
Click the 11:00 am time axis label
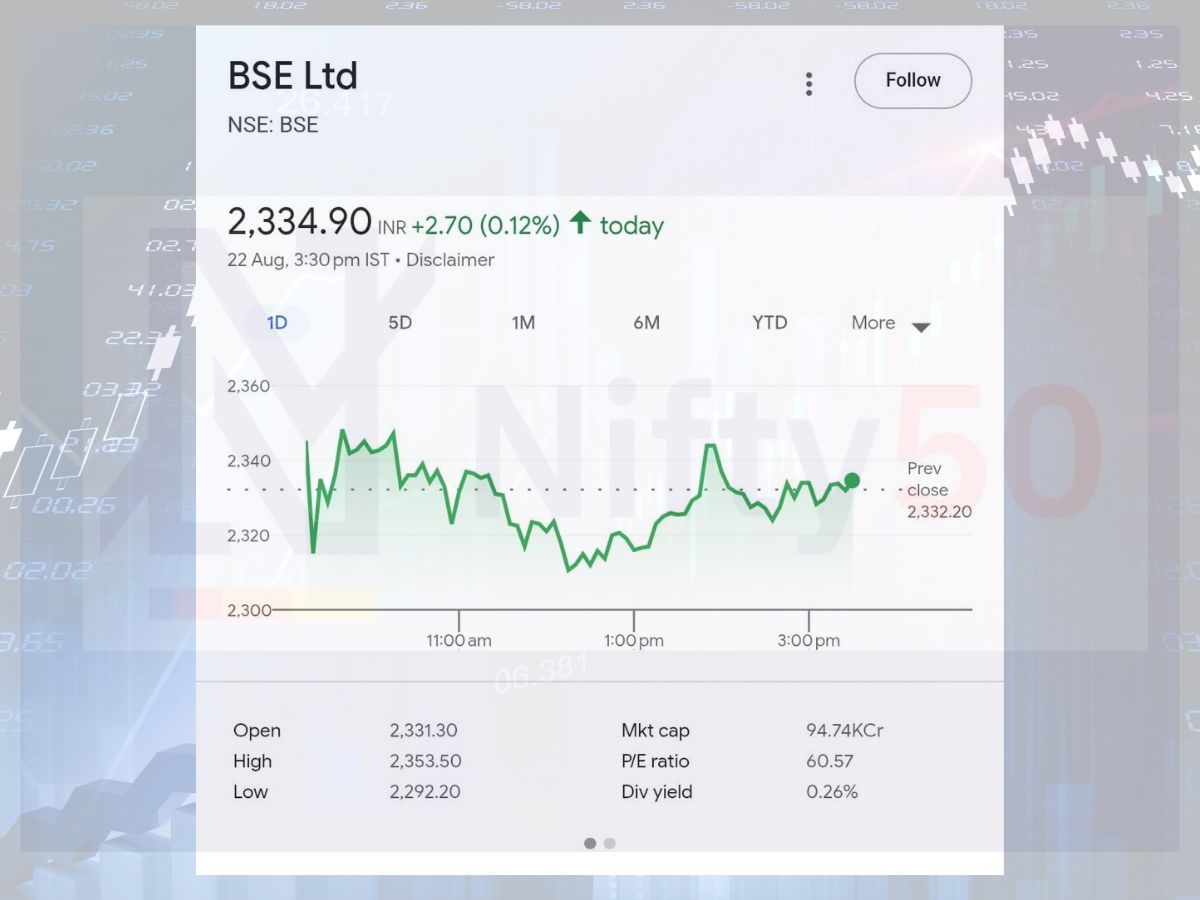459,641
